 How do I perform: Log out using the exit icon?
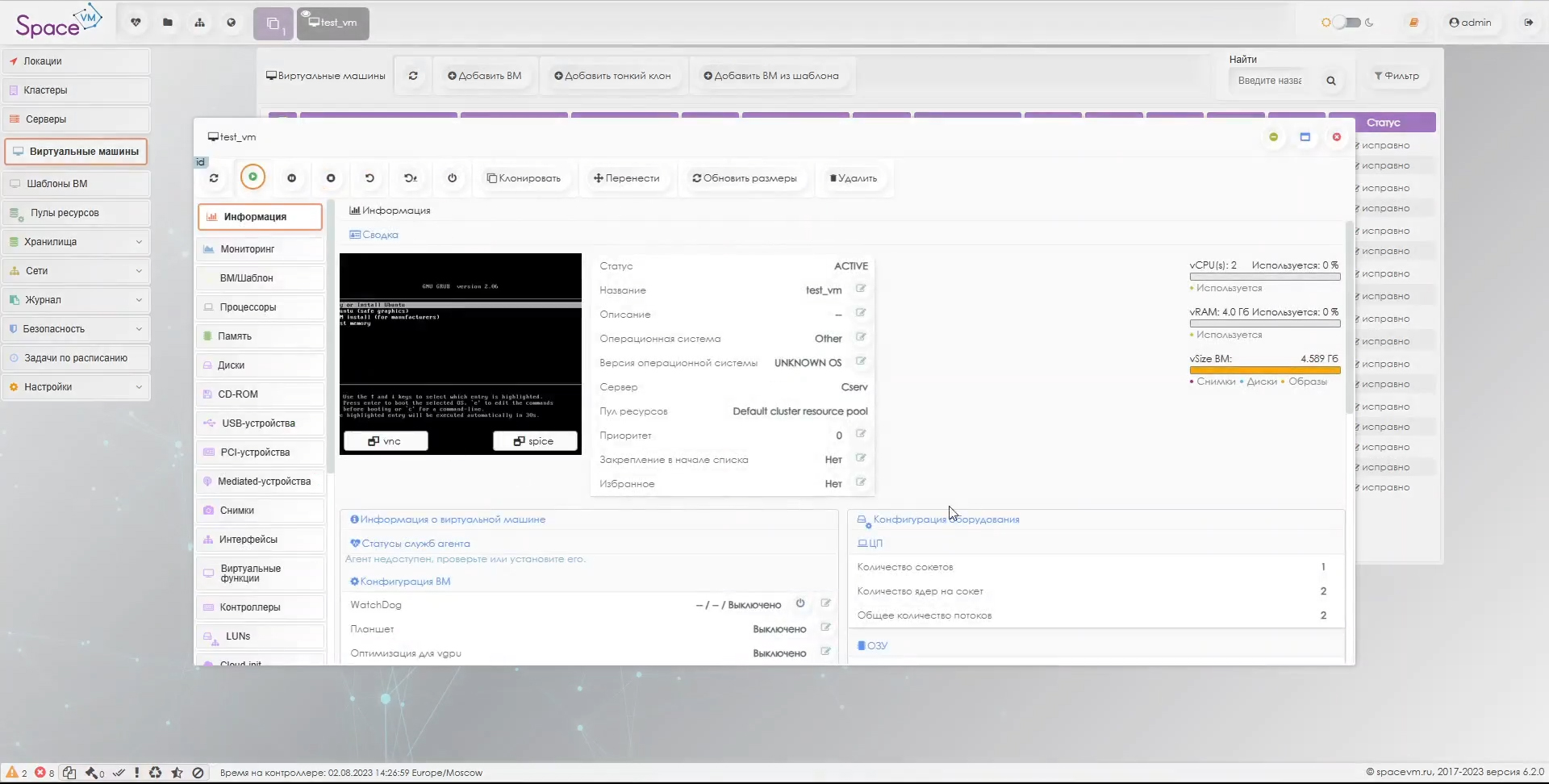point(1528,23)
